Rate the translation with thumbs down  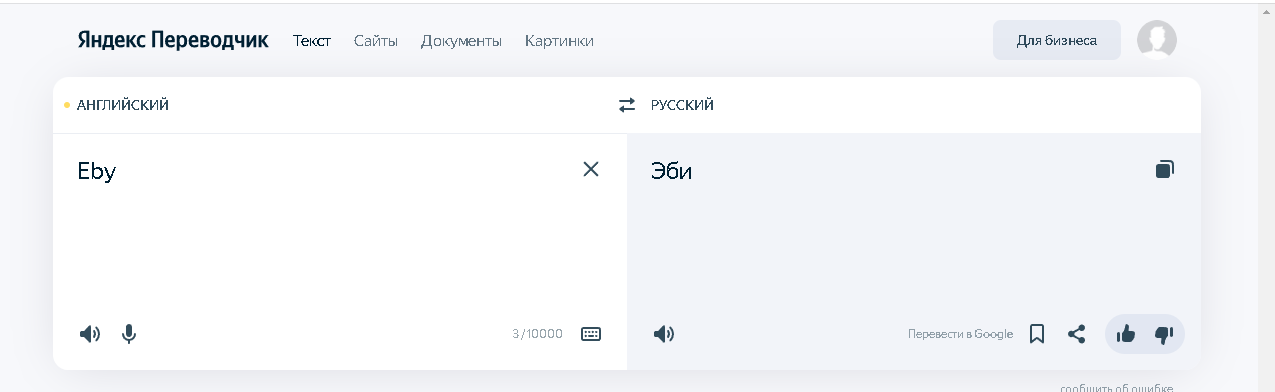click(1163, 334)
